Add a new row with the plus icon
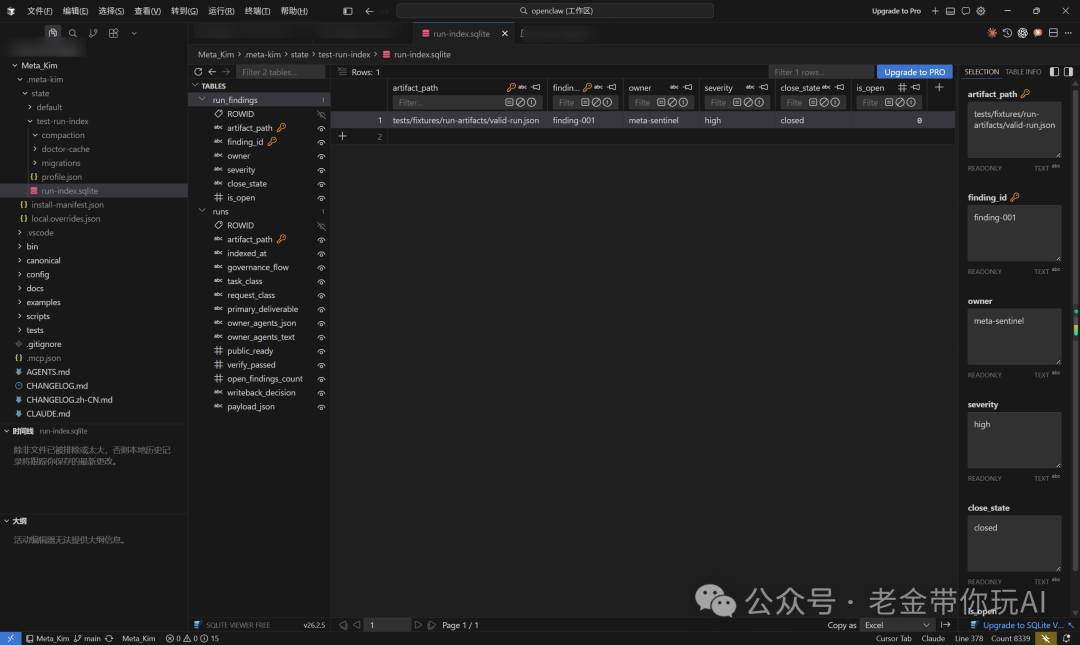Viewport: 1080px width, 645px height. (342, 136)
